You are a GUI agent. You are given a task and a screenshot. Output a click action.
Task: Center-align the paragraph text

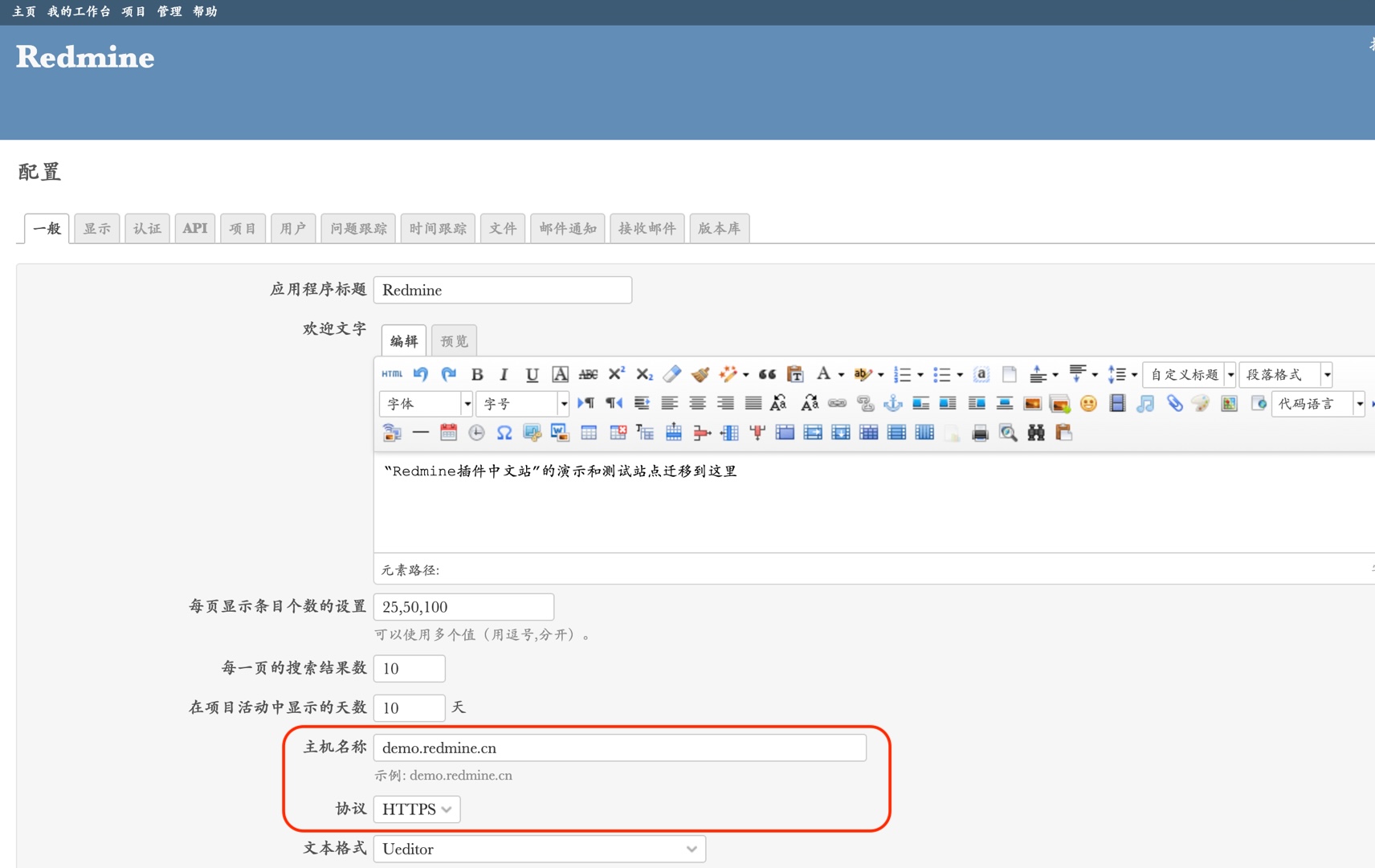point(697,403)
